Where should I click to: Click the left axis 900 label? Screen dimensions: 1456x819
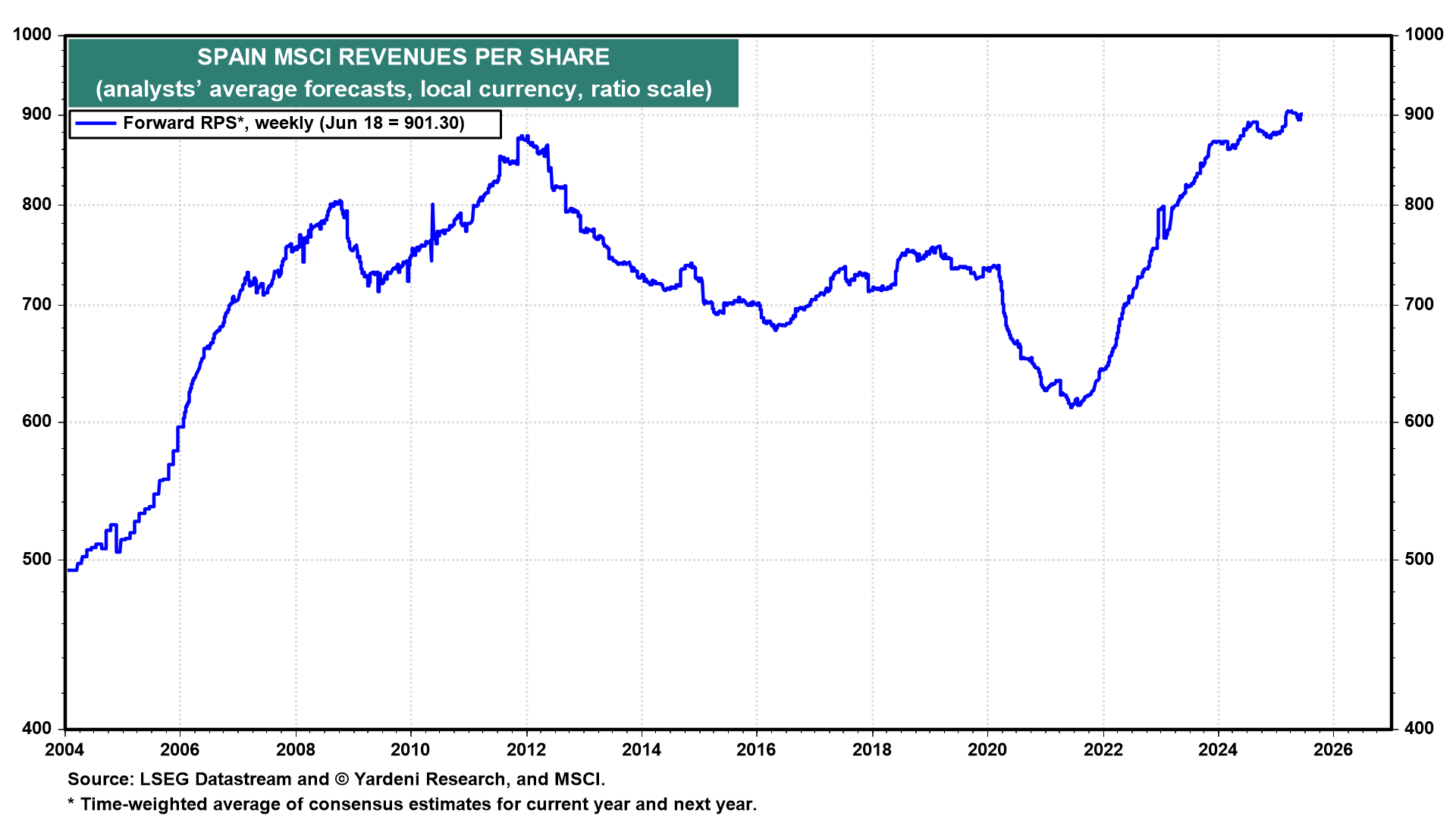coord(37,115)
